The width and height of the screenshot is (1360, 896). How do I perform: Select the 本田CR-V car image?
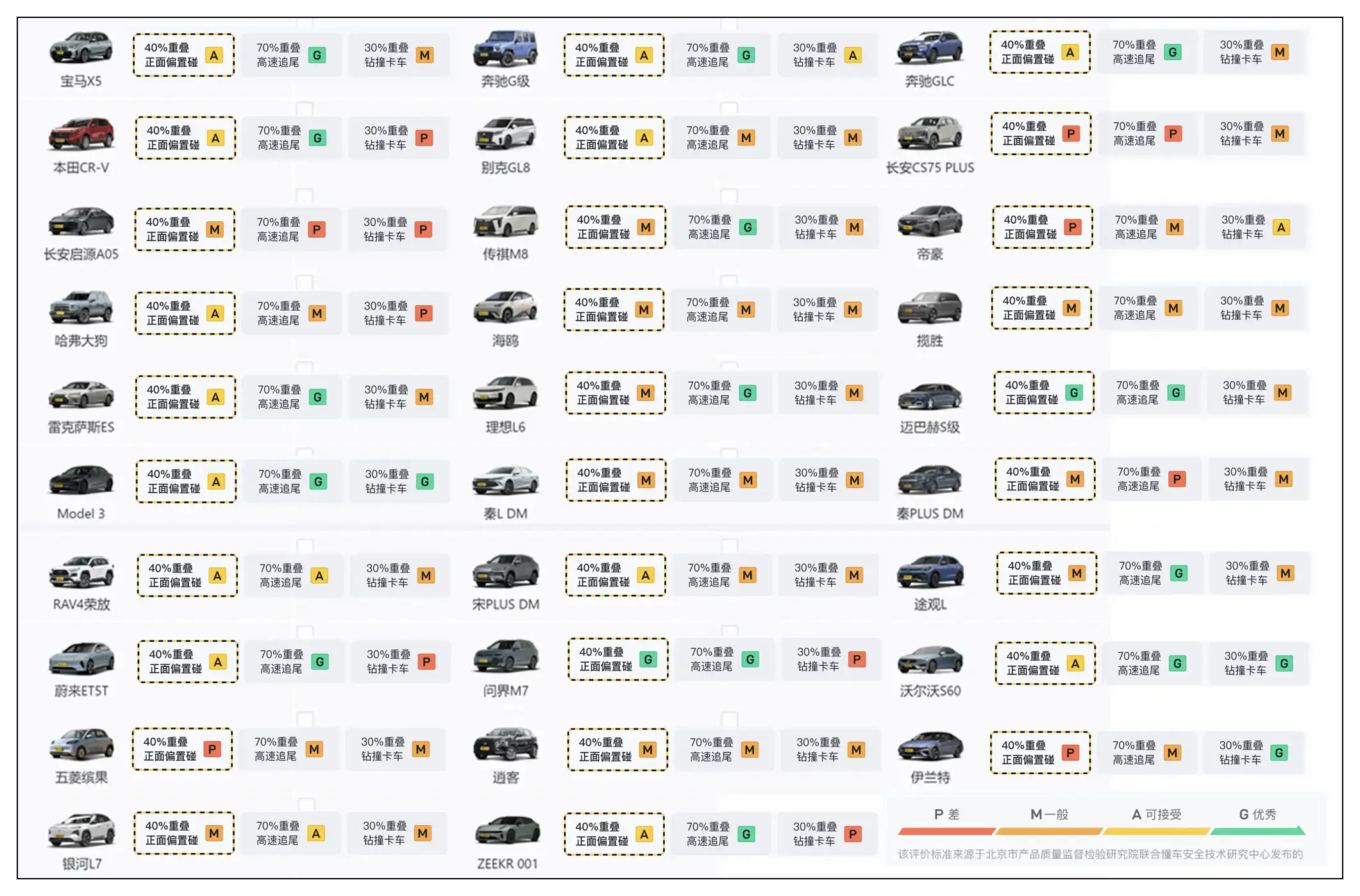[81, 134]
